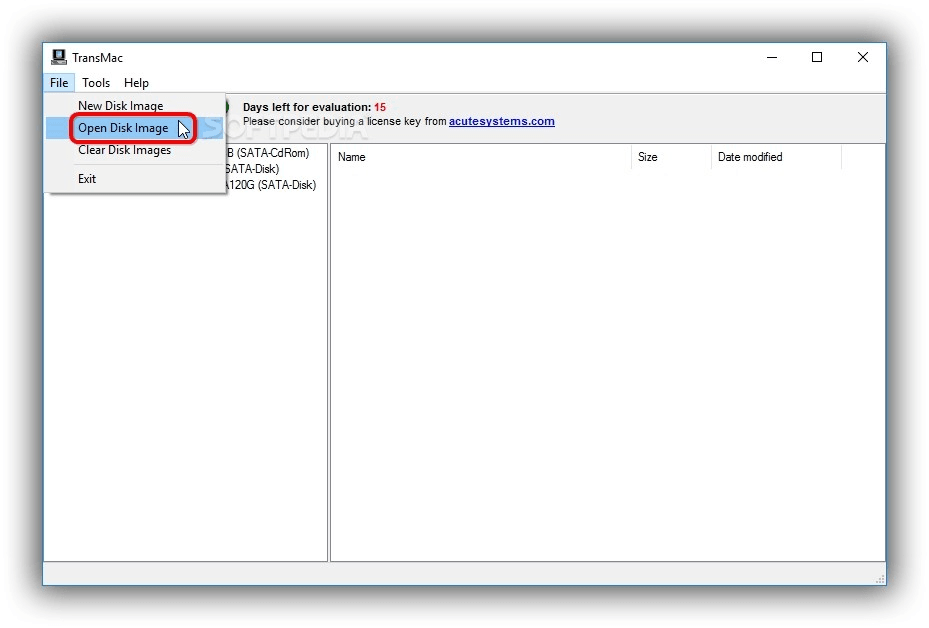Open the Tools menu
Viewport: 929px width, 628px height.
tap(96, 83)
